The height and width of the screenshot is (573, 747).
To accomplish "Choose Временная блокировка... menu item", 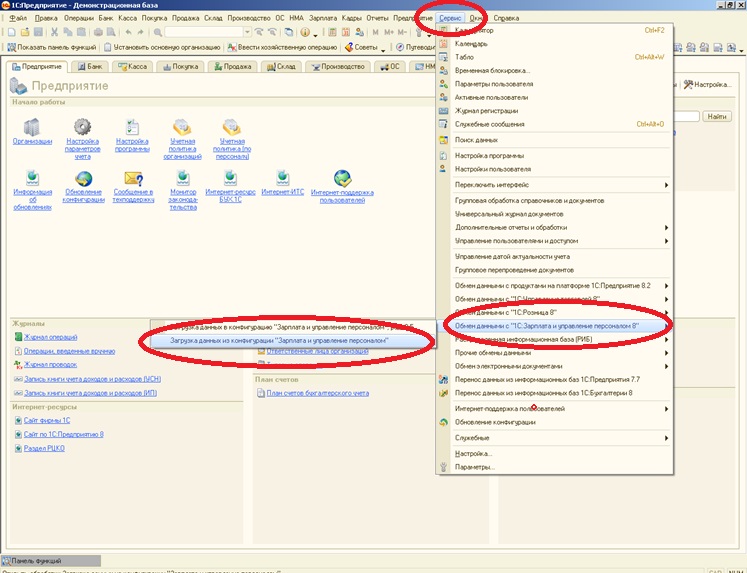I will [x=555, y=70].
